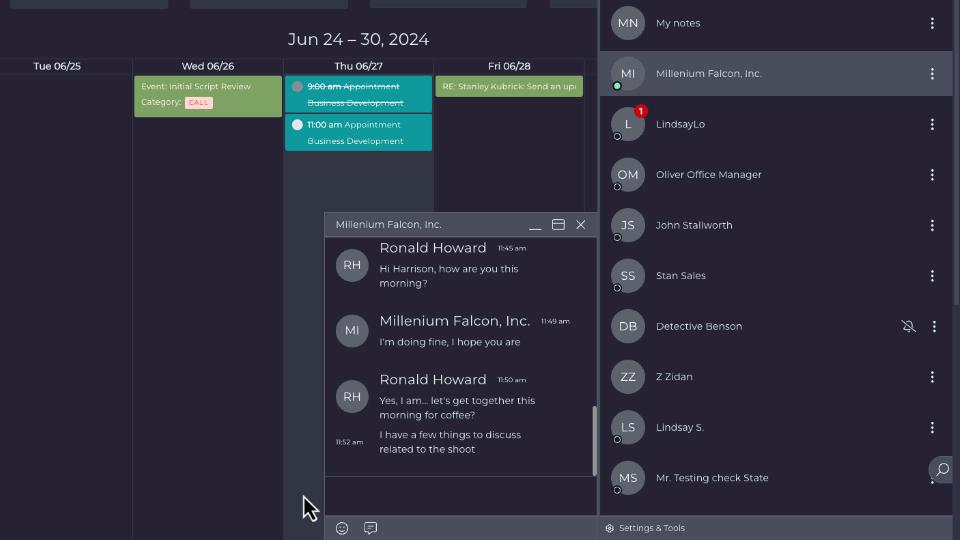Screen dimensions: 960x540
Task: Uncheck the completed 9:00 am appointment
Action: (297, 87)
